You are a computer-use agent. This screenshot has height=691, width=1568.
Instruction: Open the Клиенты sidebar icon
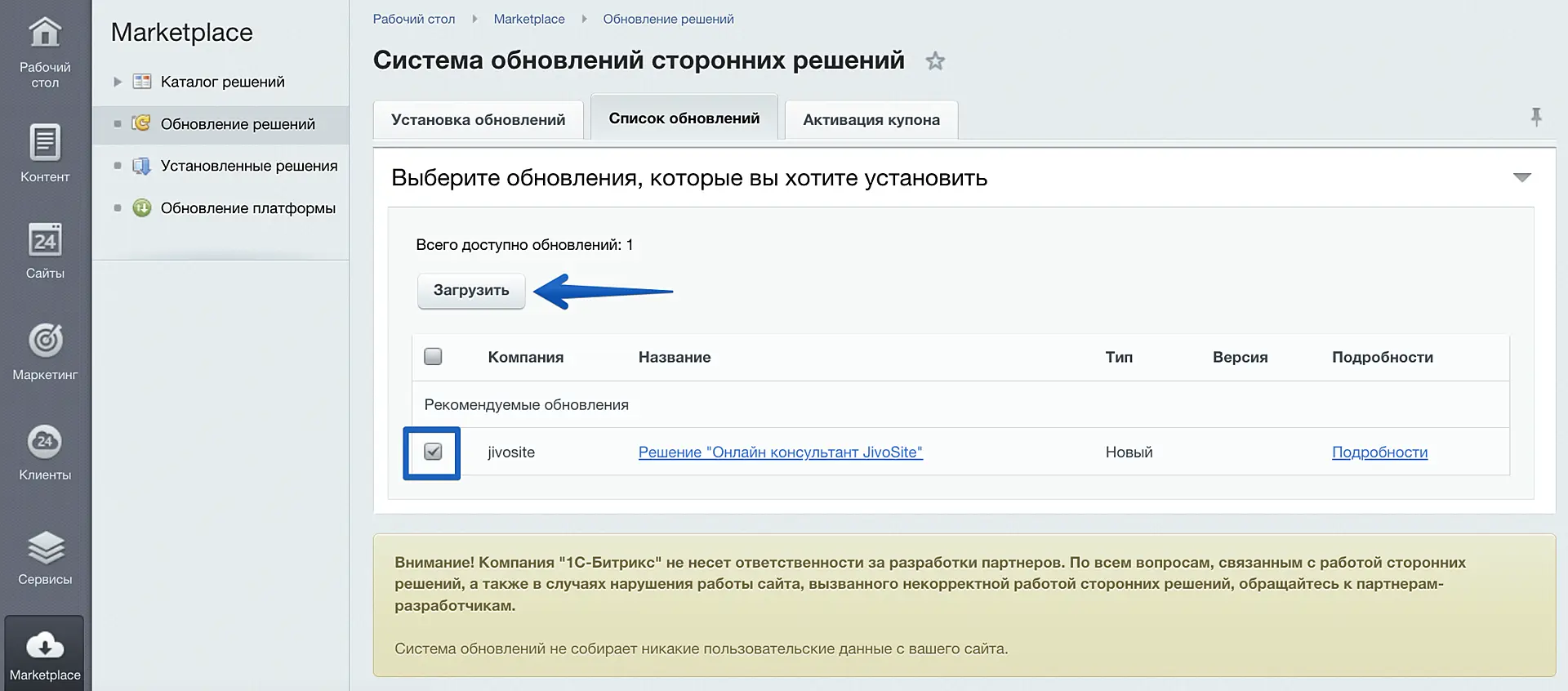tap(45, 442)
